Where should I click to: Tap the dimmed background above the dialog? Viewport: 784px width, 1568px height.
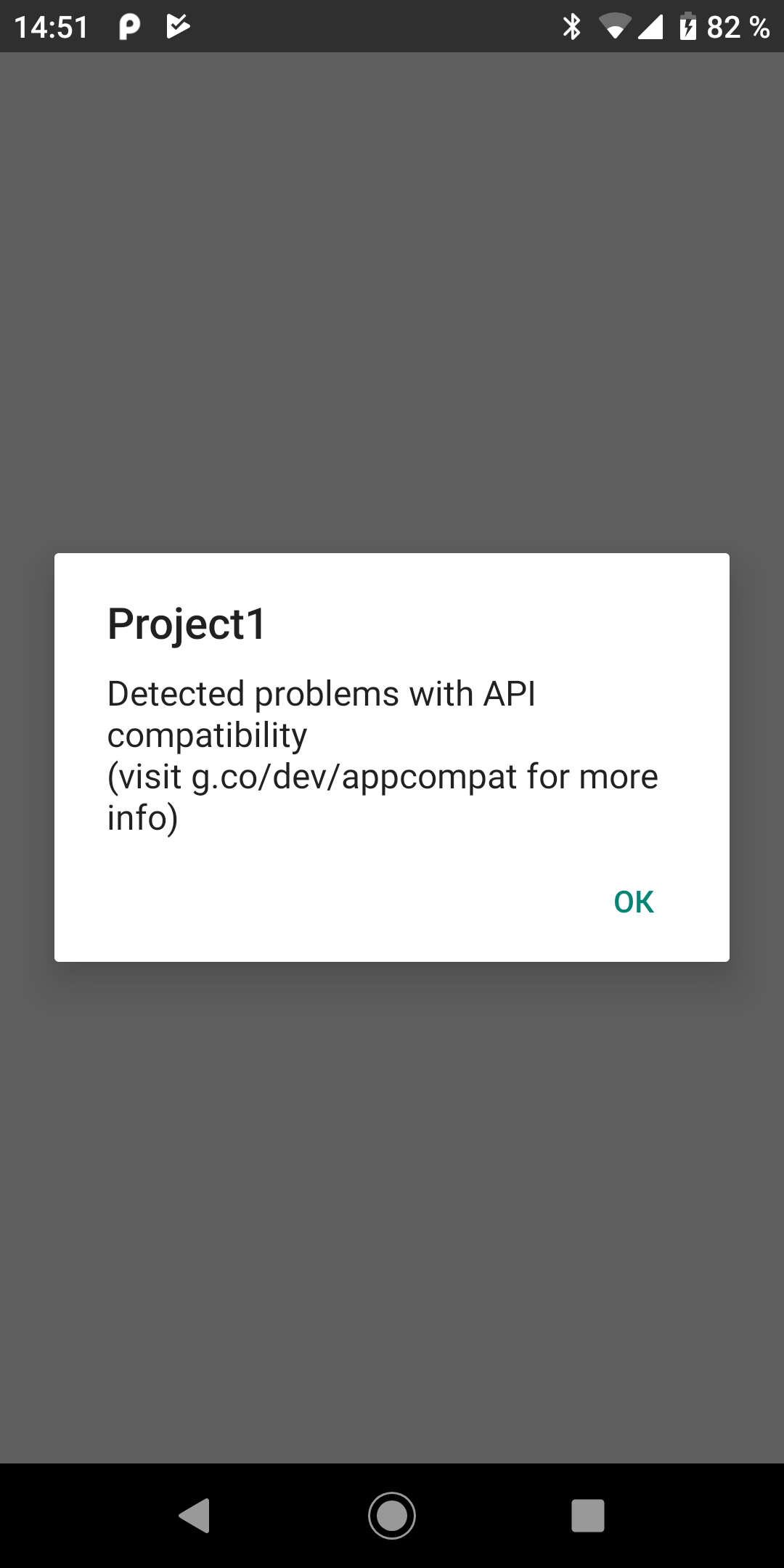coord(392,301)
